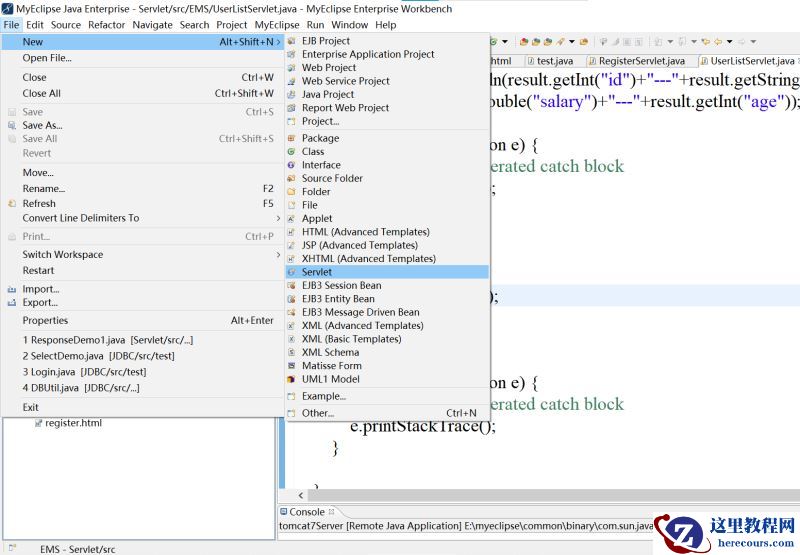
Task: Select Example... in the New submenu
Action: click(x=387, y=396)
